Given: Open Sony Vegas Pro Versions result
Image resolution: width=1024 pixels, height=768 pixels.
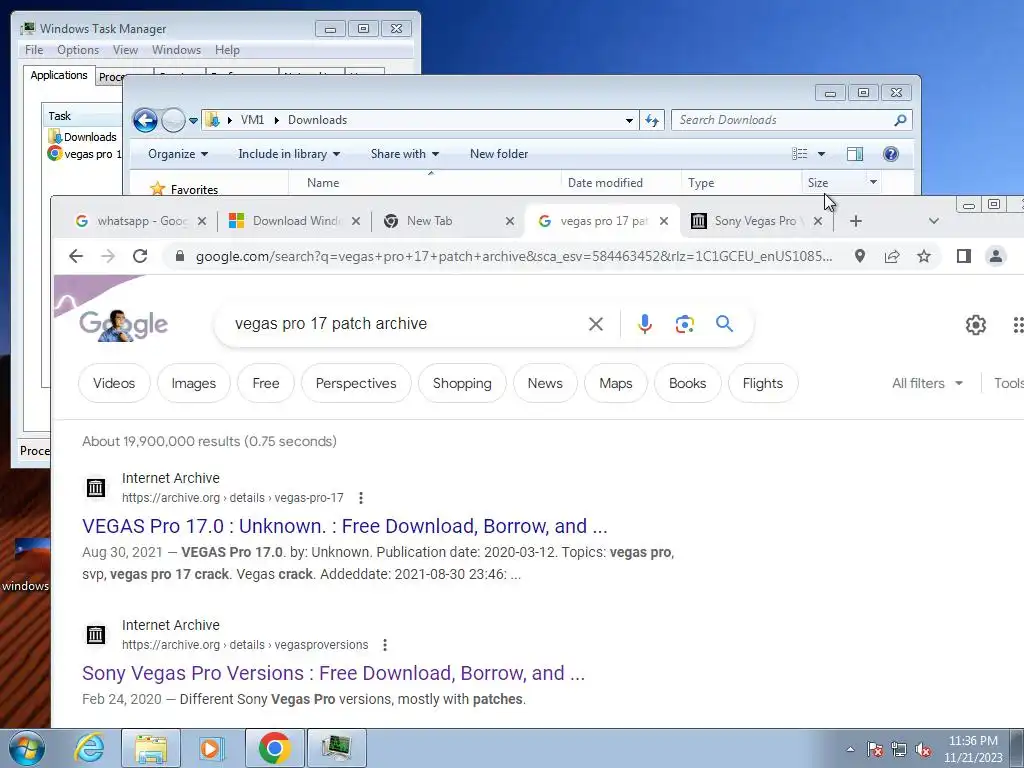Looking at the screenshot, I should point(334,673).
